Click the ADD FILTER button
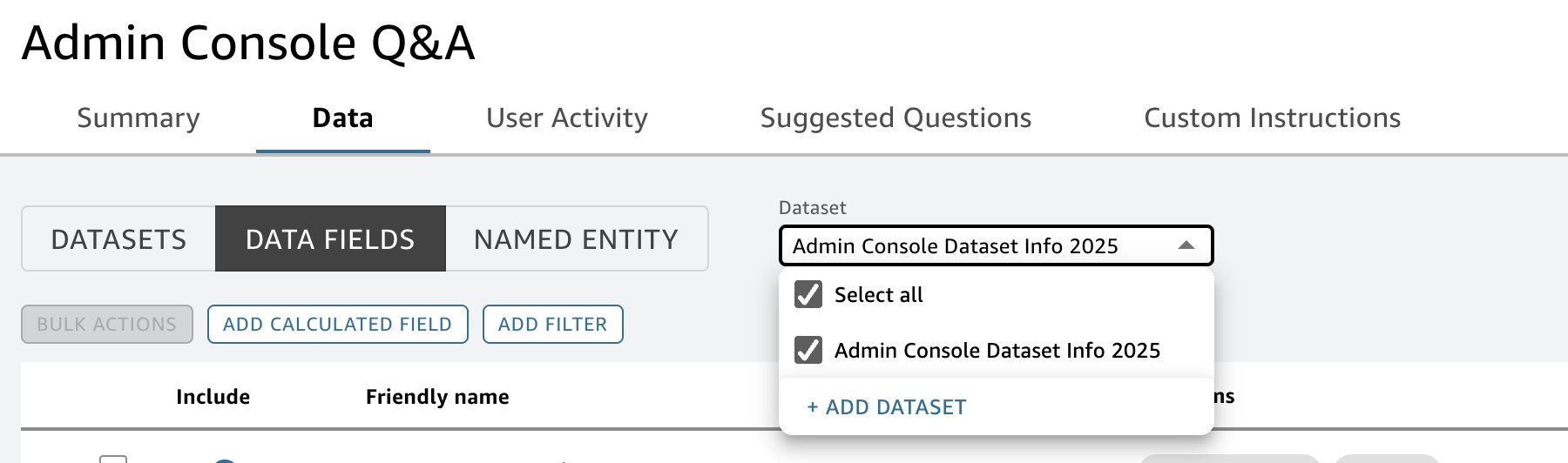Screen dimensions: 1568x463 tap(552, 325)
